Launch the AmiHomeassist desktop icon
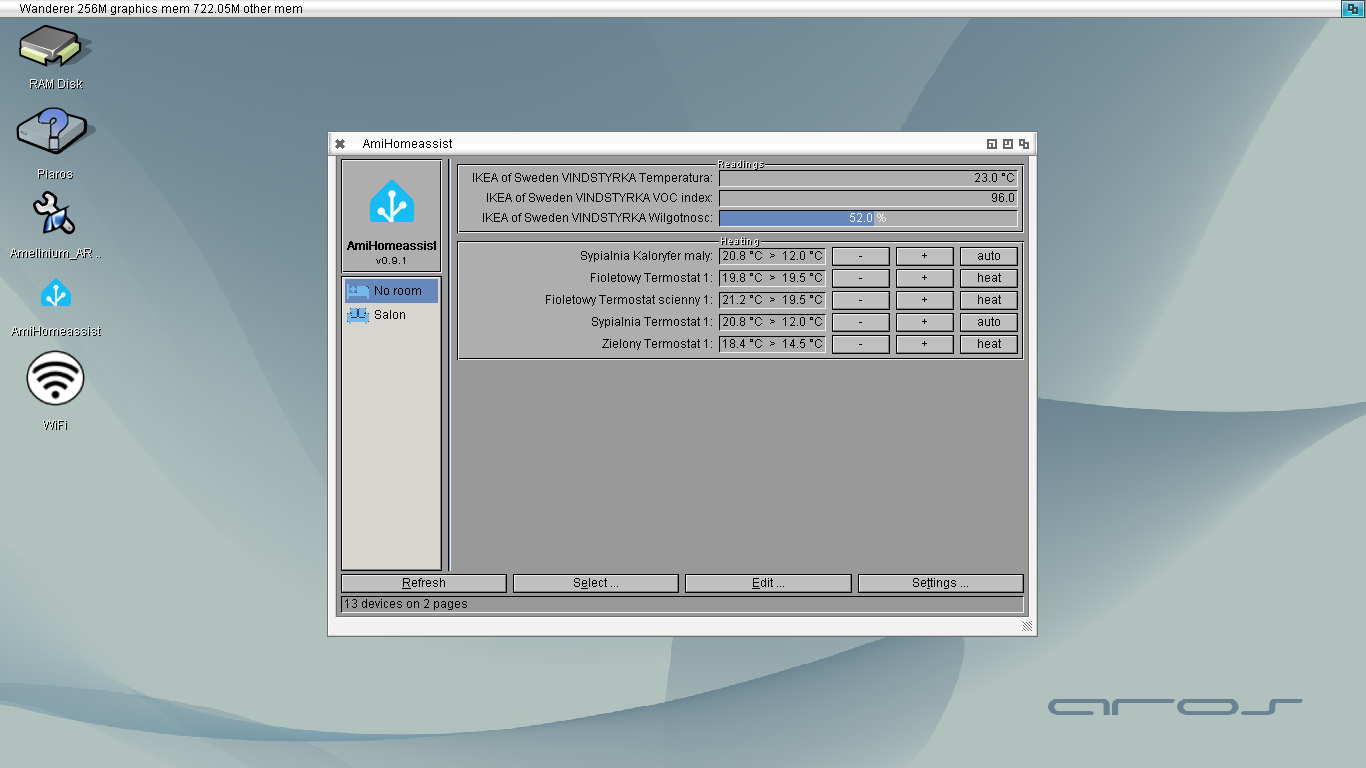This screenshot has width=1366, height=768. 56,294
